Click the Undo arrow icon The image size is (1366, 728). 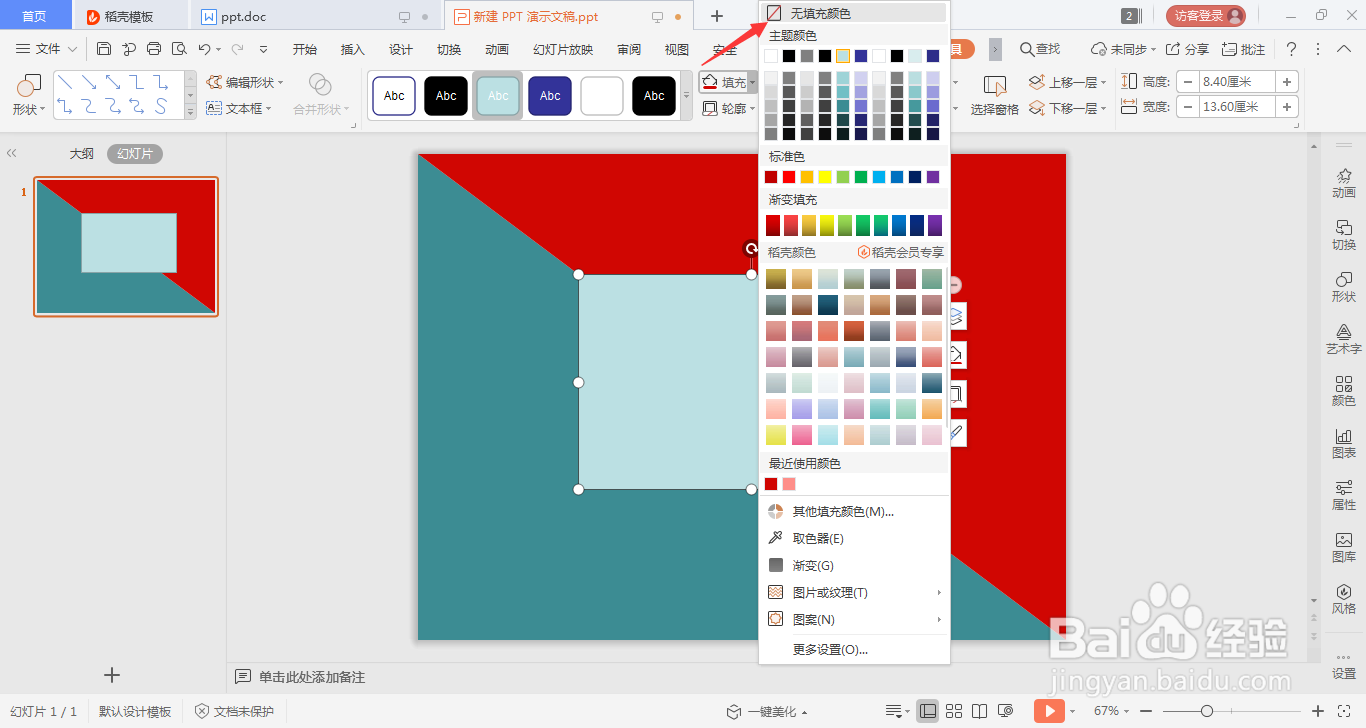tap(204, 49)
